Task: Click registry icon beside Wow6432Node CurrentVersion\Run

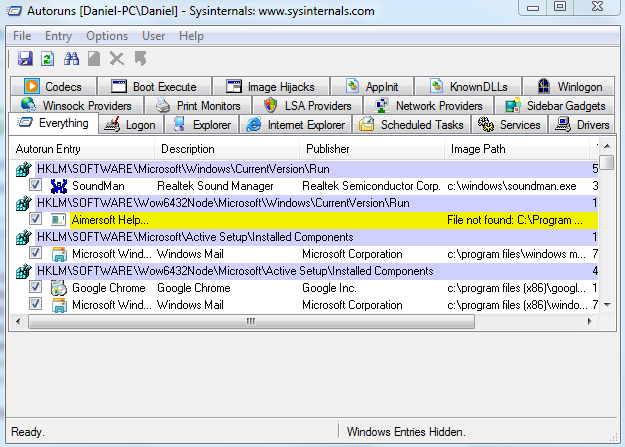Action: click(x=24, y=203)
